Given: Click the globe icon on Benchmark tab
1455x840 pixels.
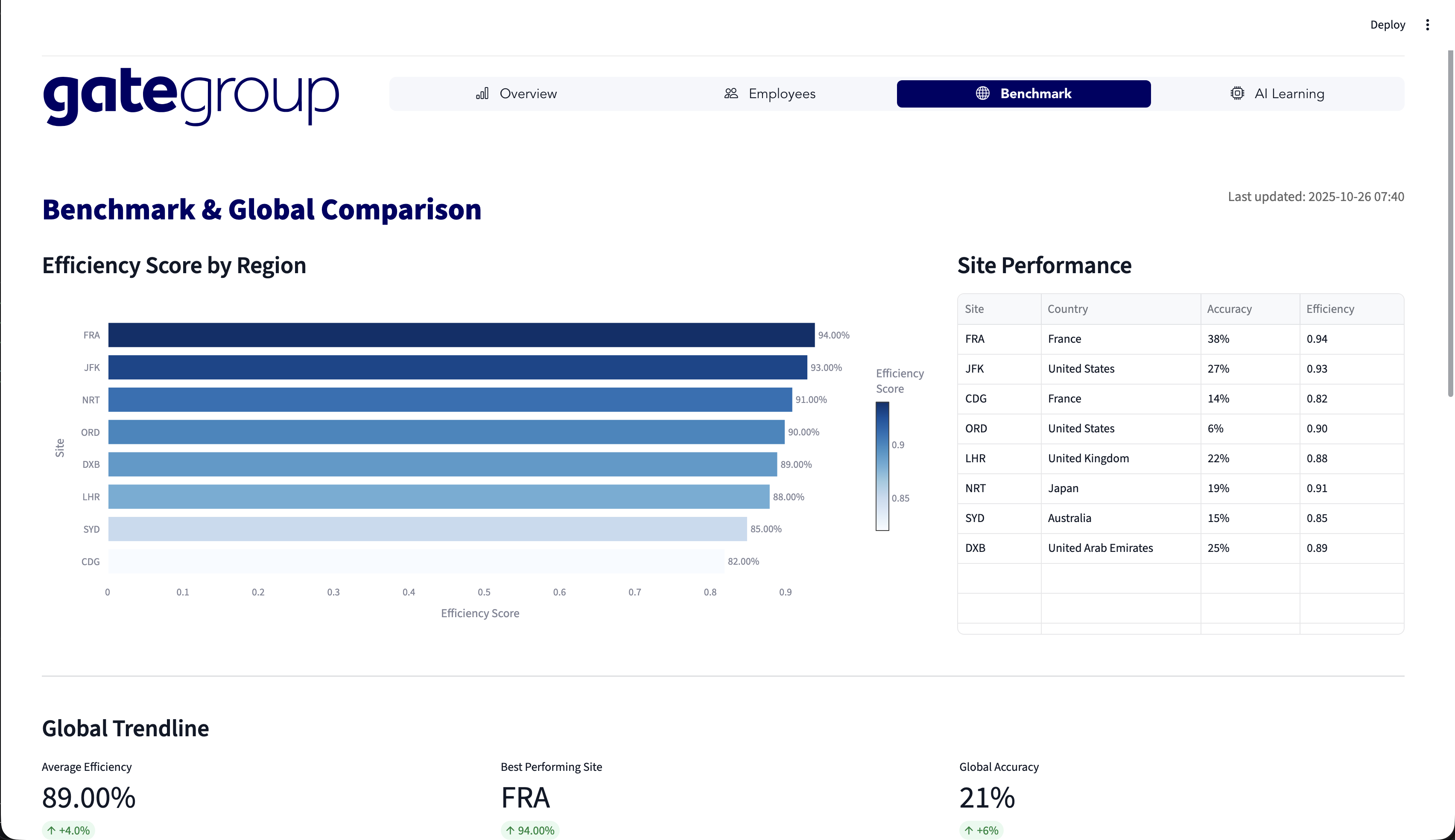Looking at the screenshot, I should tap(982, 93).
